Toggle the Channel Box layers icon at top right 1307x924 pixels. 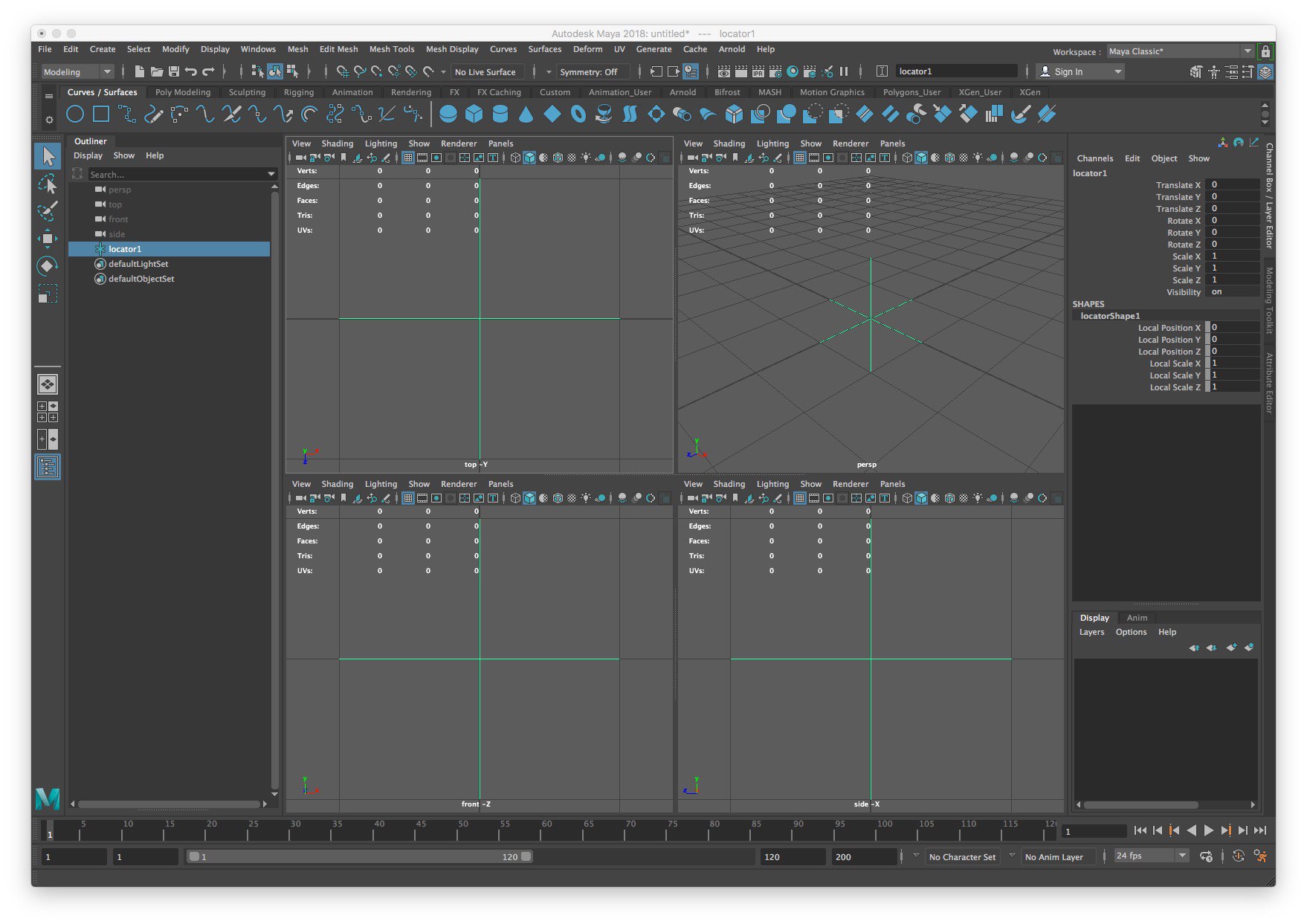pyautogui.click(x=1265, y=71)
